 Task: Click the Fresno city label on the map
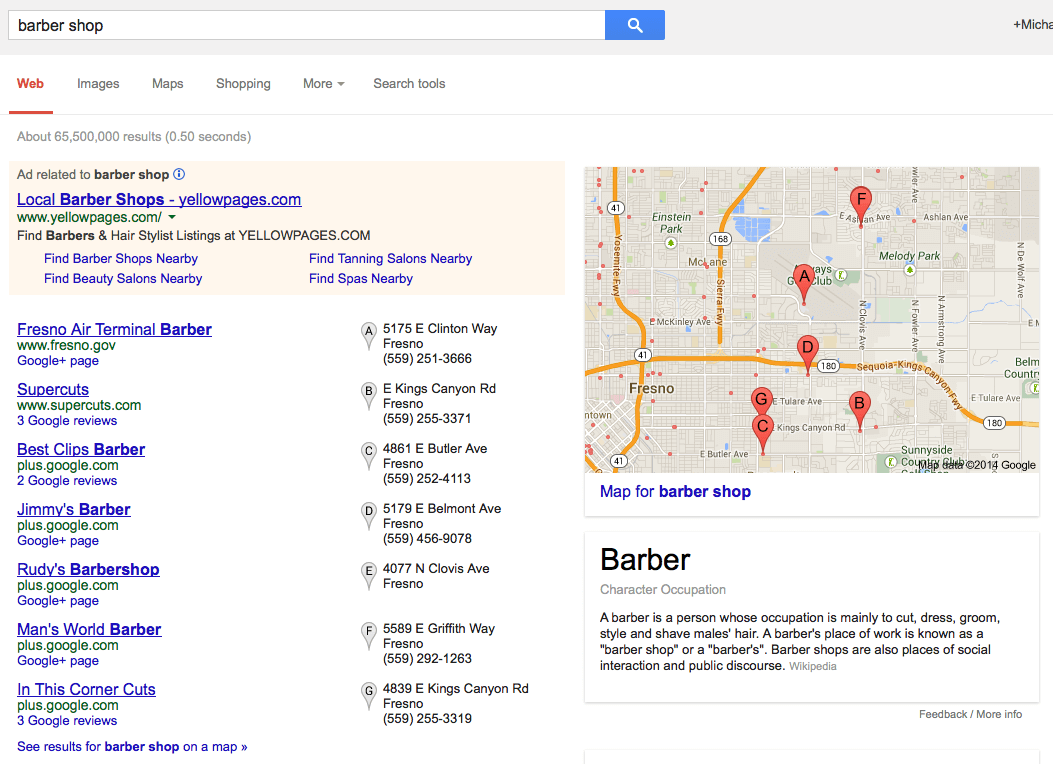(x=651, y=388)
